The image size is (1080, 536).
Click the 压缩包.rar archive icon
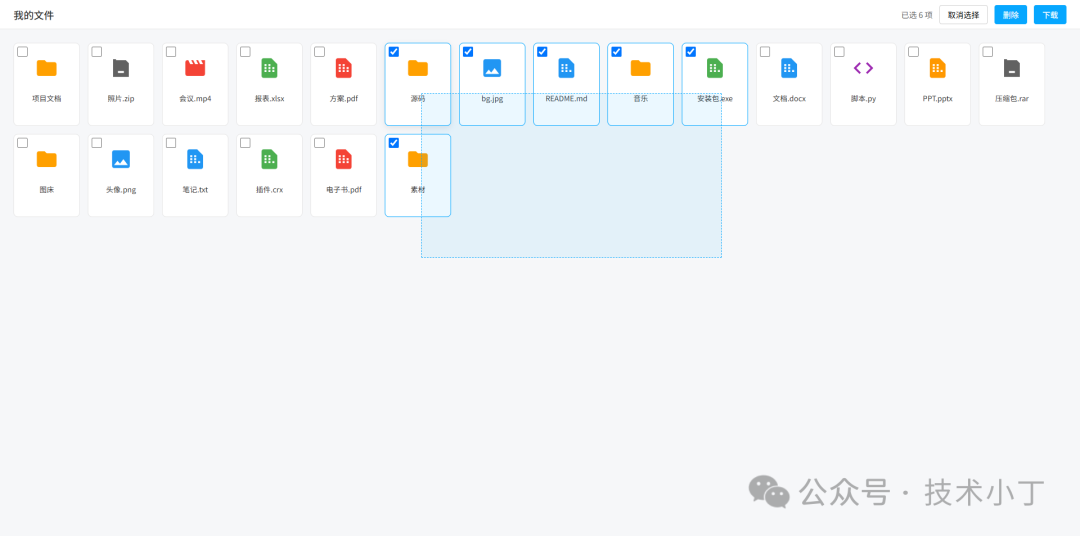pos(1012,68)
